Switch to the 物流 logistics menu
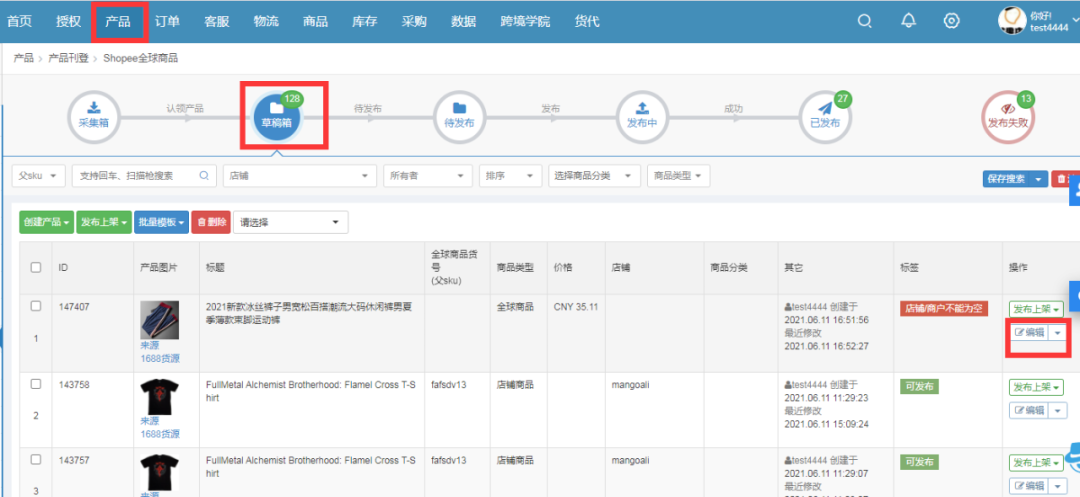1080x497 pixels. (266, 21)
